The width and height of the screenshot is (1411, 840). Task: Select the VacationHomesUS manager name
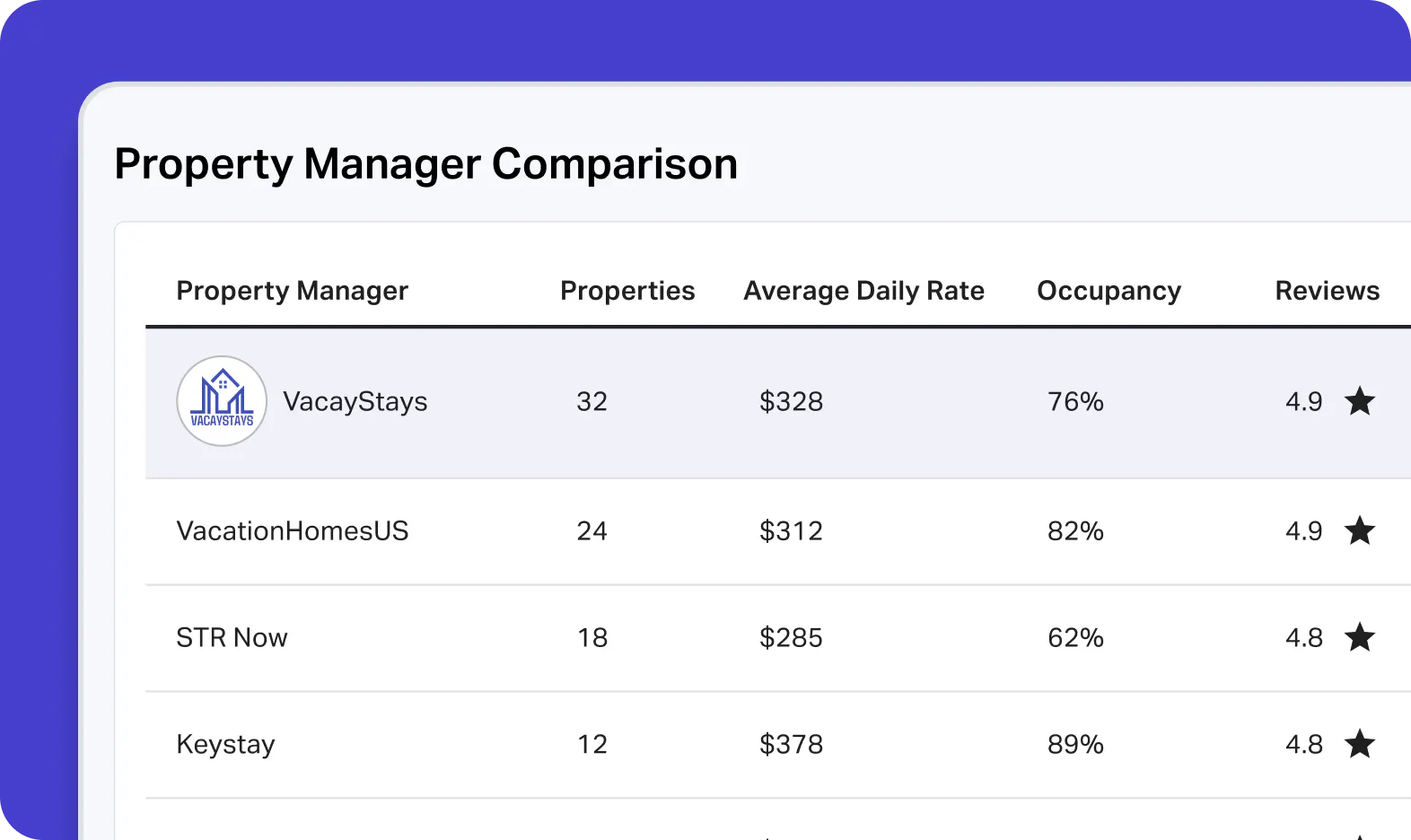pos(293,530)
